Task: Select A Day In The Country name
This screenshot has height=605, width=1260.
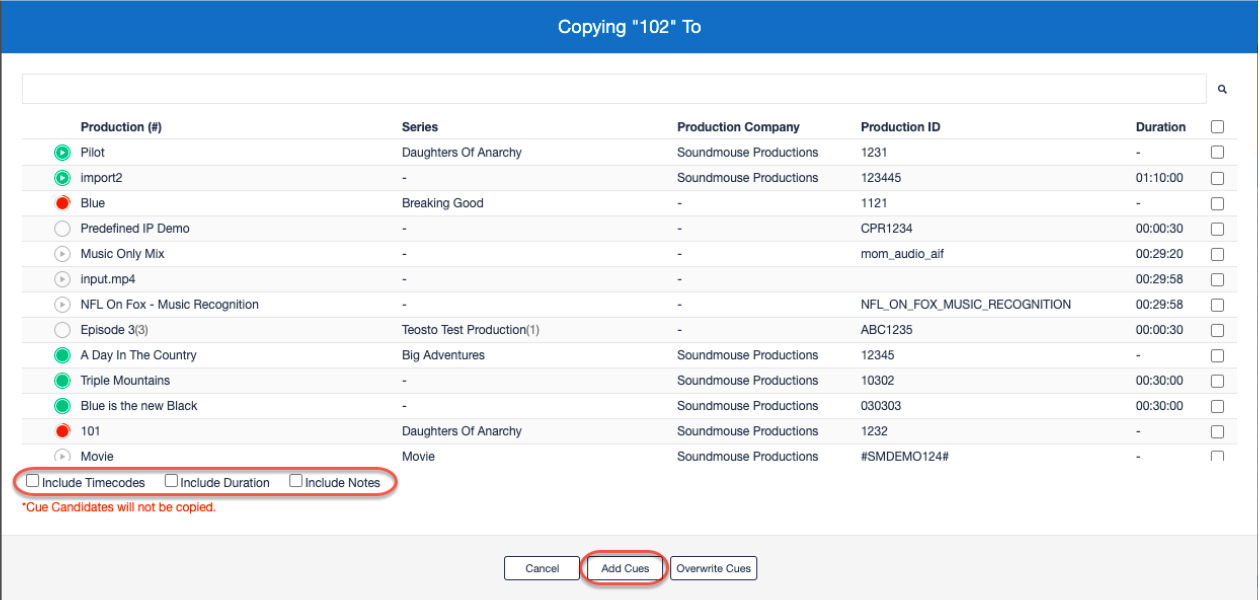Action: 138,355
